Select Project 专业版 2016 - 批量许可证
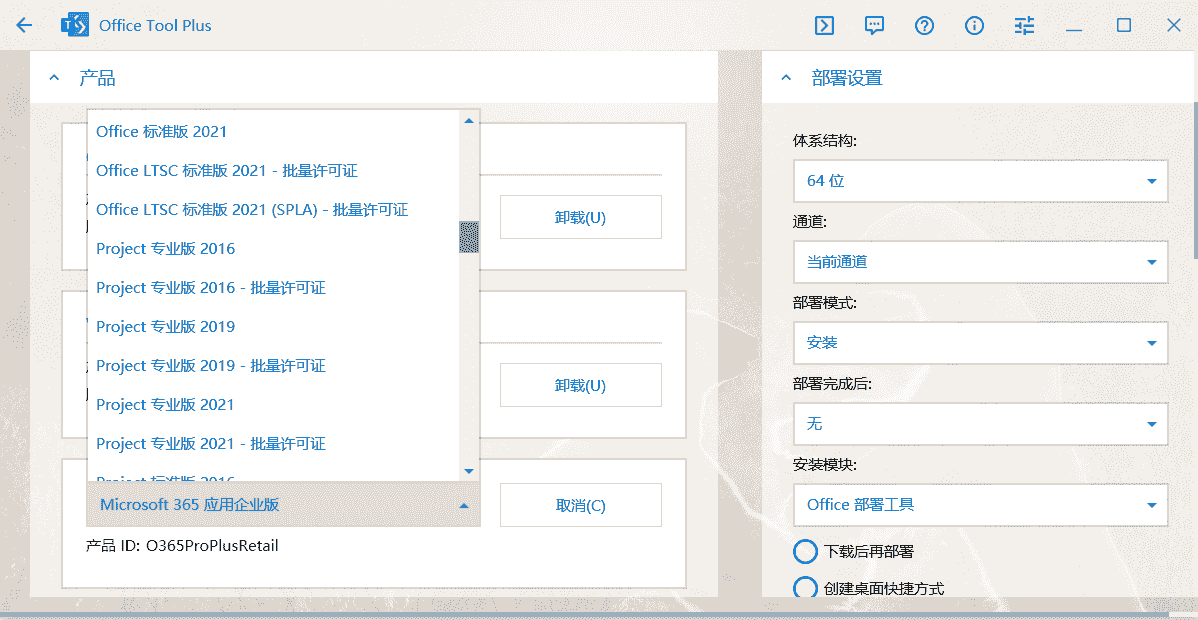This screenshot has height=620, width=1198. (x=273, y=287)
